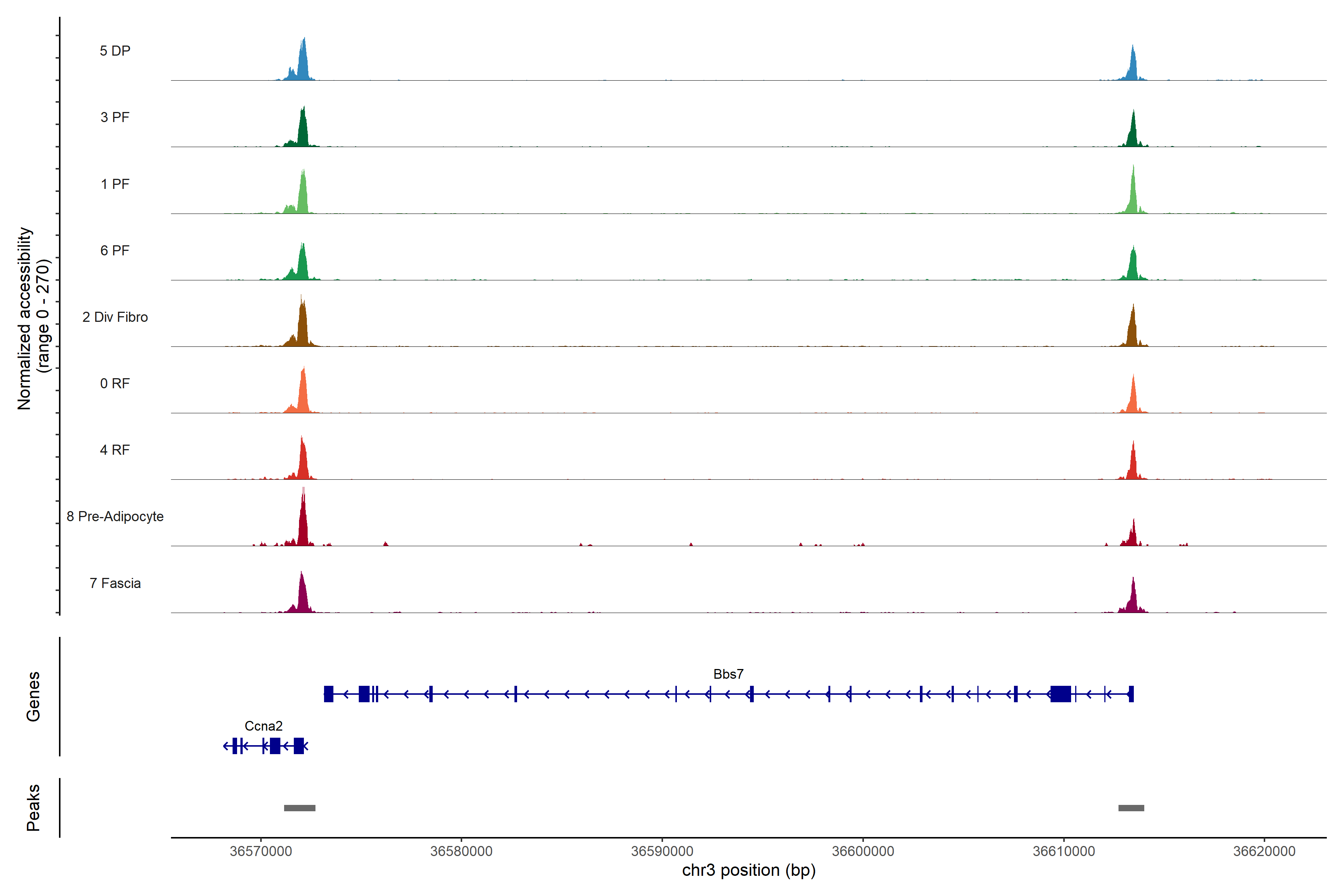Screen dimensions: 1344x896
Task: Click the Peaks panel label
Action: click(x=33, y=808)
